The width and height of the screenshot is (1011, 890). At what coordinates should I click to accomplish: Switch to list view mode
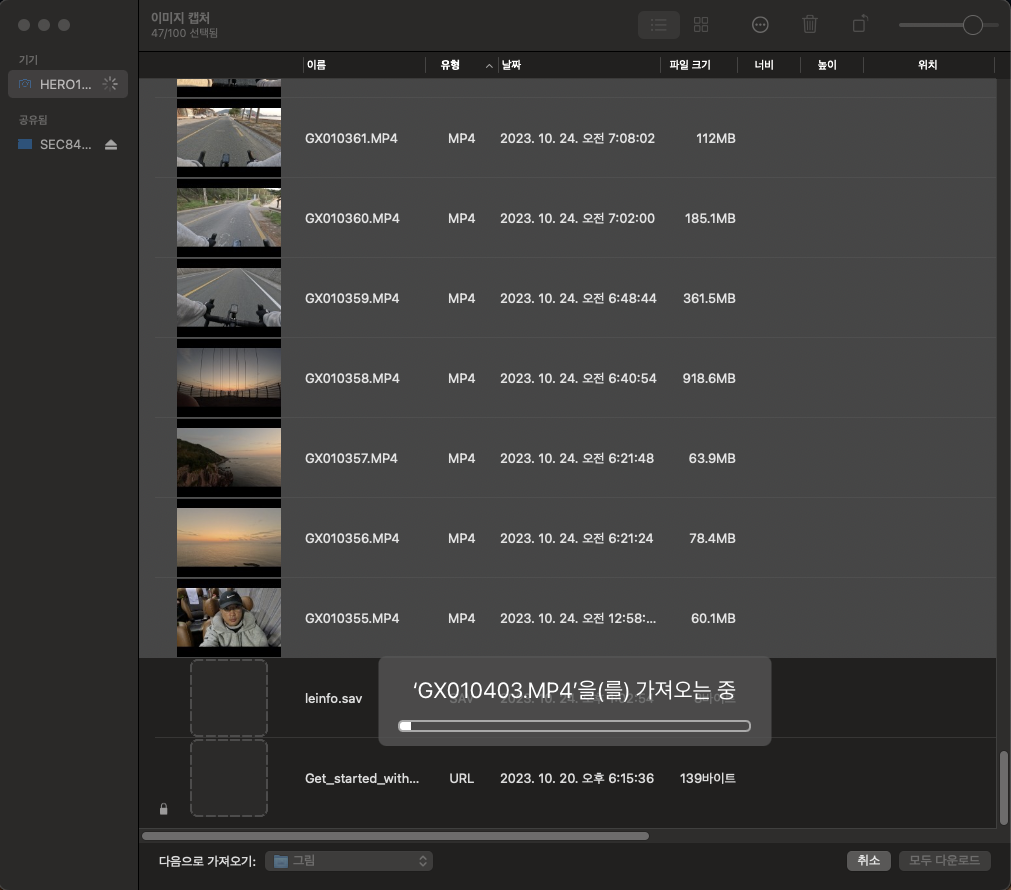(658, 25)
